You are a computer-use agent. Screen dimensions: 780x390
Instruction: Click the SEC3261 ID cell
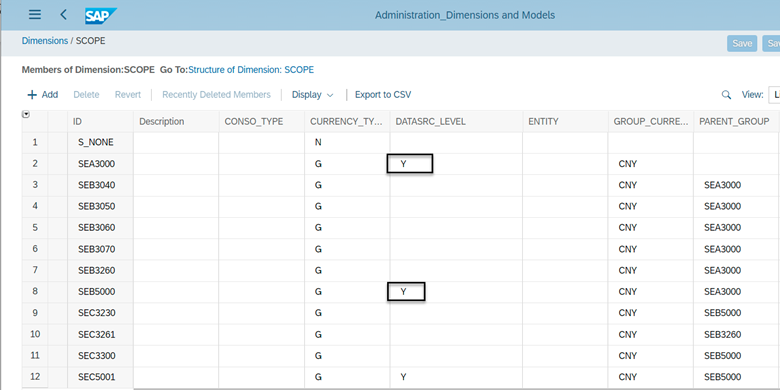[x=100, y=334]
